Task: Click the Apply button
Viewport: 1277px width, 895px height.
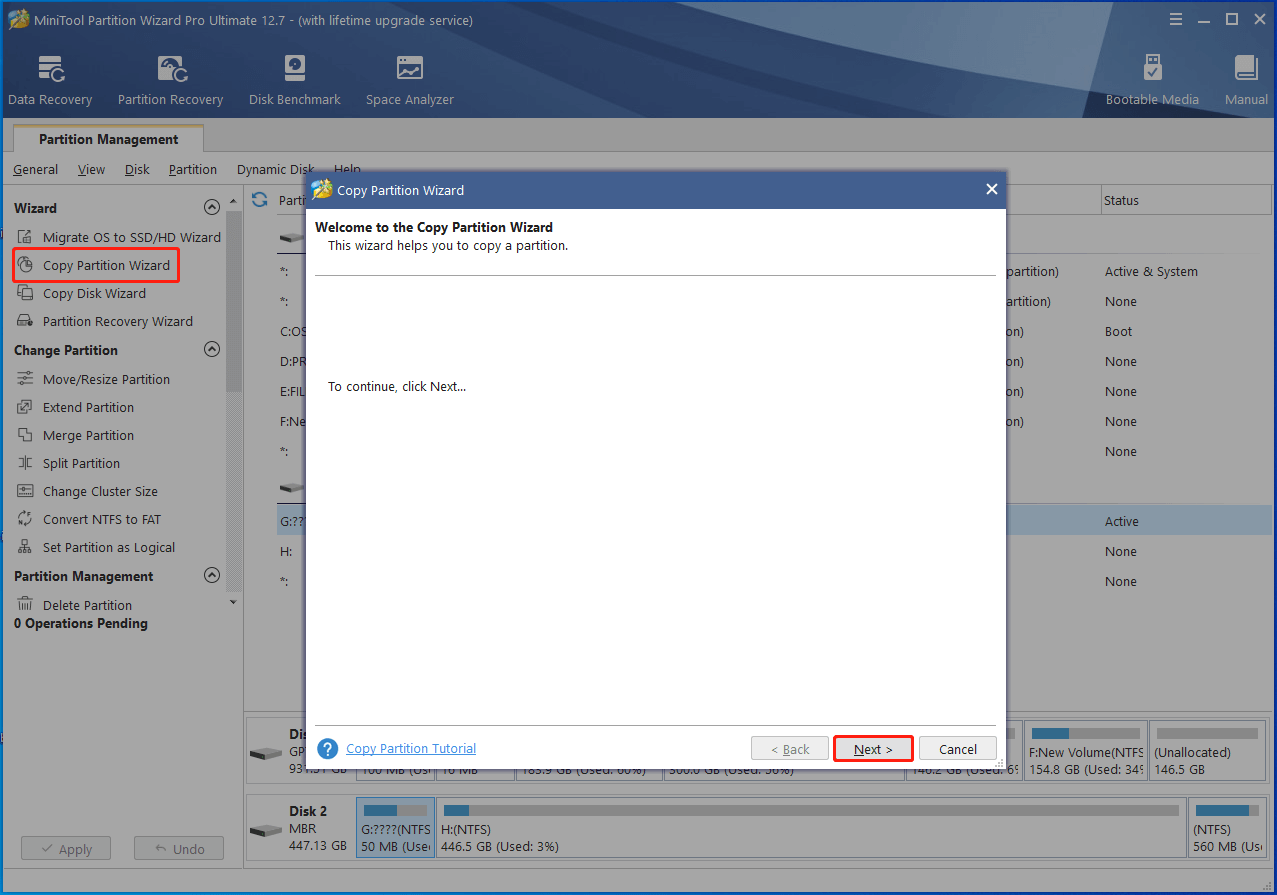Action: (66, 849)
